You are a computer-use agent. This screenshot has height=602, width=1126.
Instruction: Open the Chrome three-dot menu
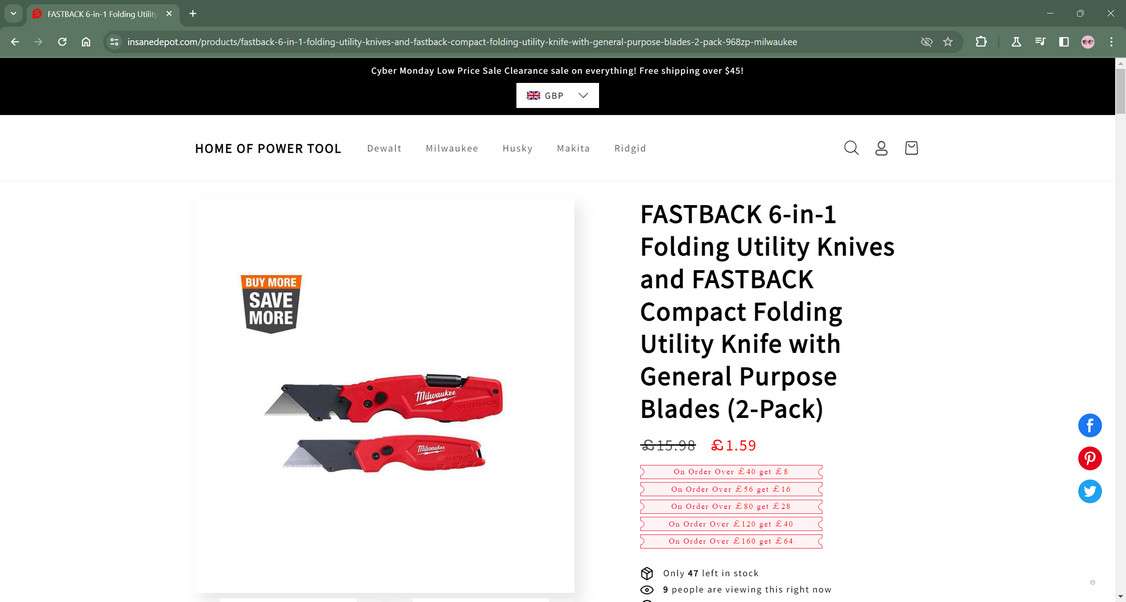(1111, 42)
